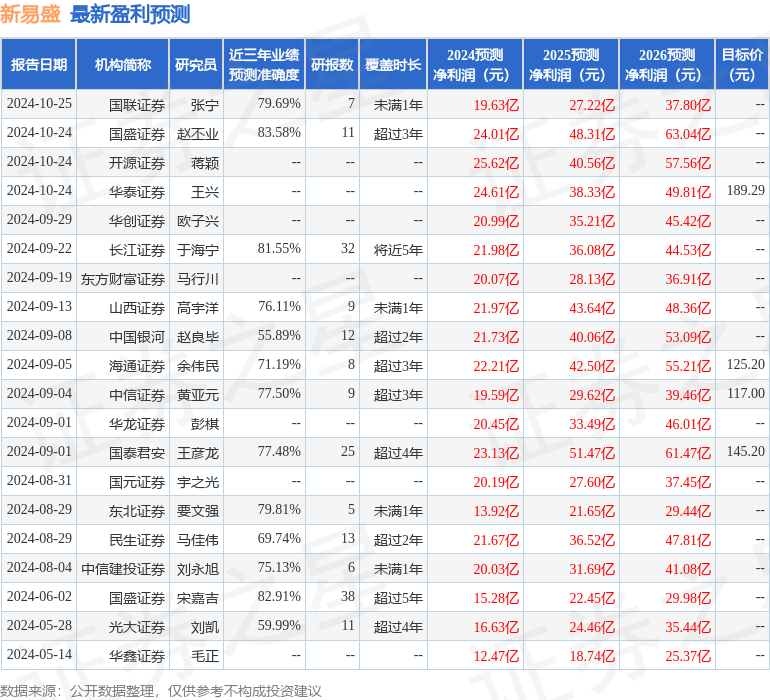The image size is (770, 700).
Task: Click 国联证券 institution name
Action: (137, 105)
